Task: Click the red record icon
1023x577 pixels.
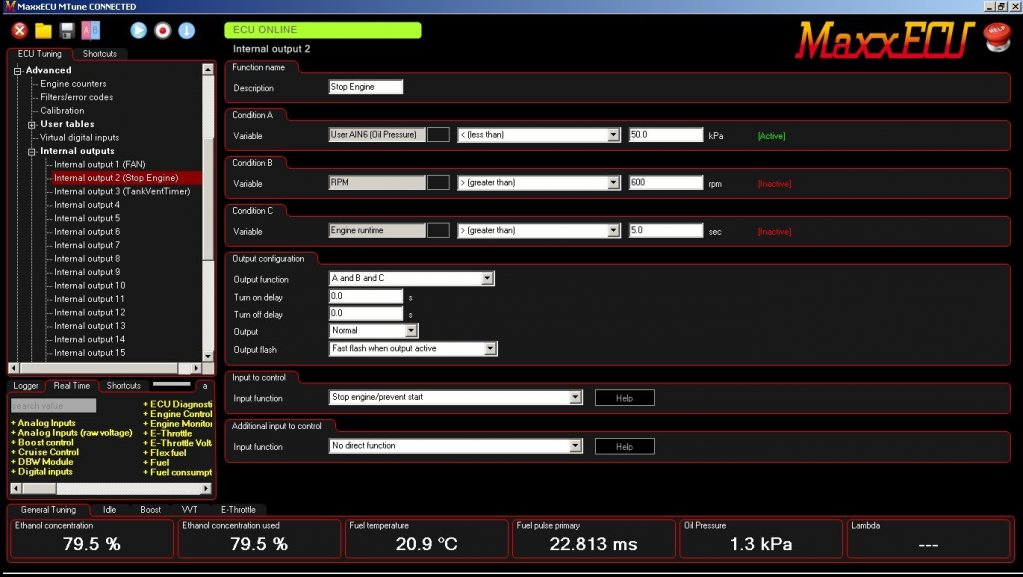Action: (x=162, y=30)
